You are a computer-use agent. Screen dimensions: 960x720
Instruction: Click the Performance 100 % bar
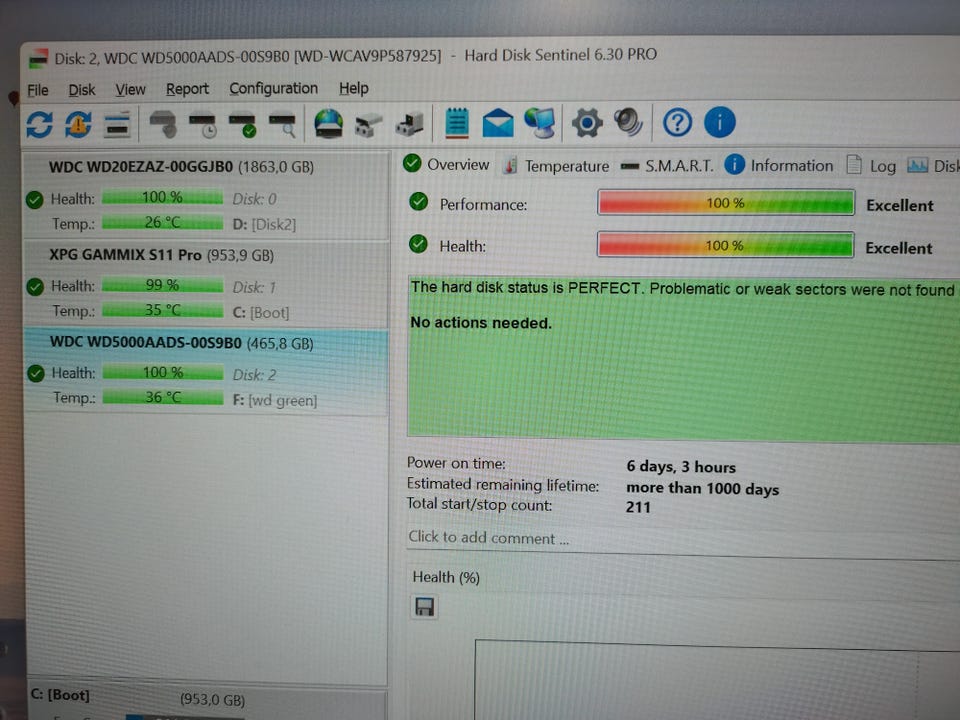click(x=726, y=203)
